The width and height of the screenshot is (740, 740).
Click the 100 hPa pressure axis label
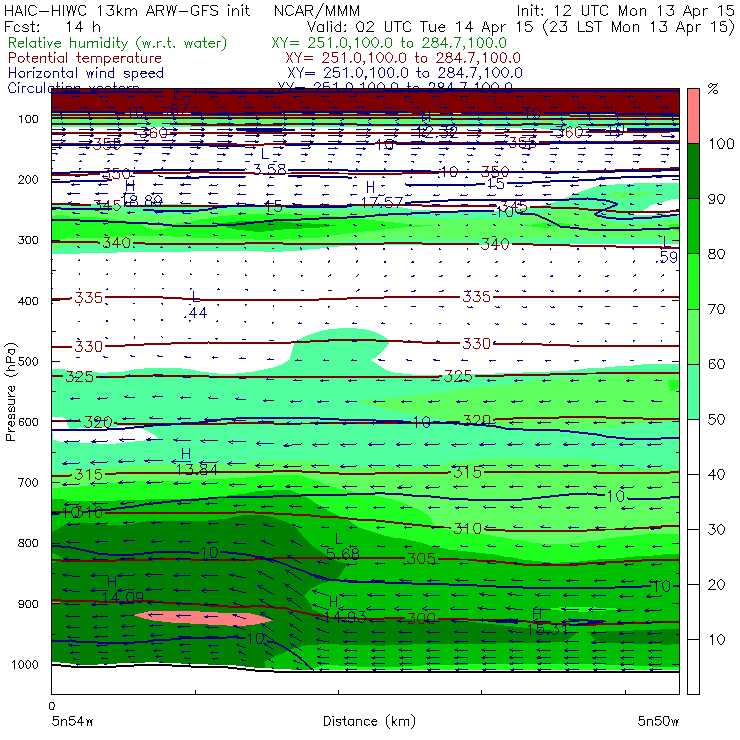pyautogui.click(x=28, y=119)
